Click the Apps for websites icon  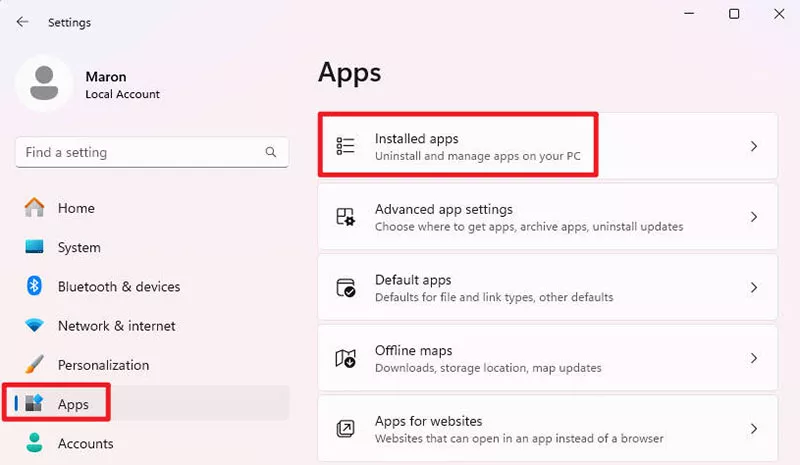pyautogui.click(x=345, y=428)
